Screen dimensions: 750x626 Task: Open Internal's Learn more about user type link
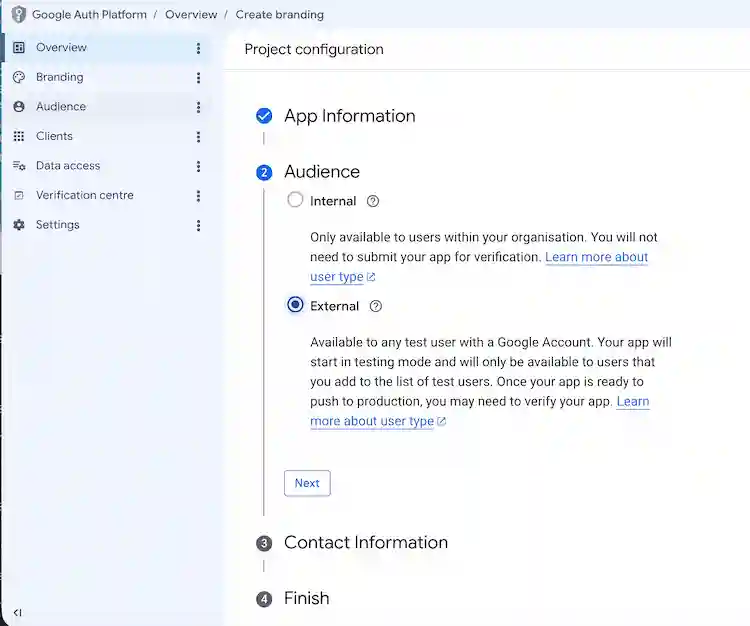(596, 257)
